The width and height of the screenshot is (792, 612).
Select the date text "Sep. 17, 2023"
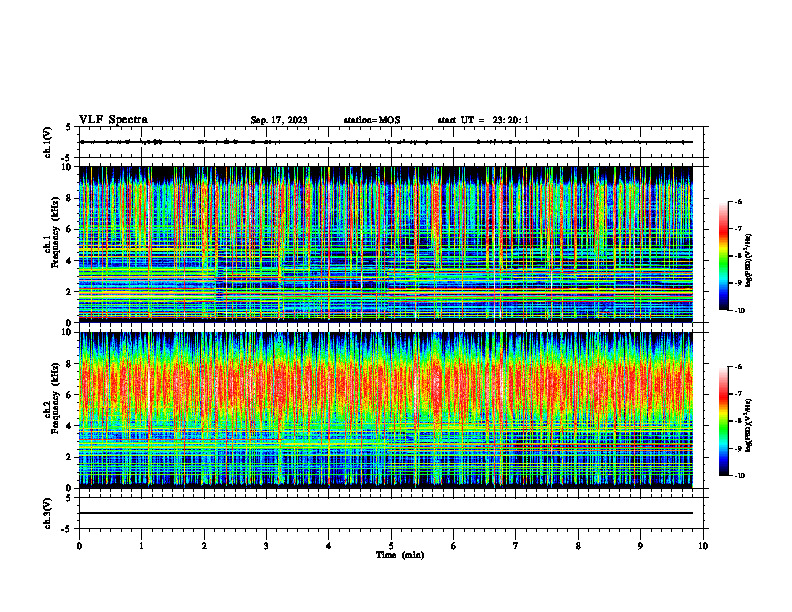[x=279, y=120]
